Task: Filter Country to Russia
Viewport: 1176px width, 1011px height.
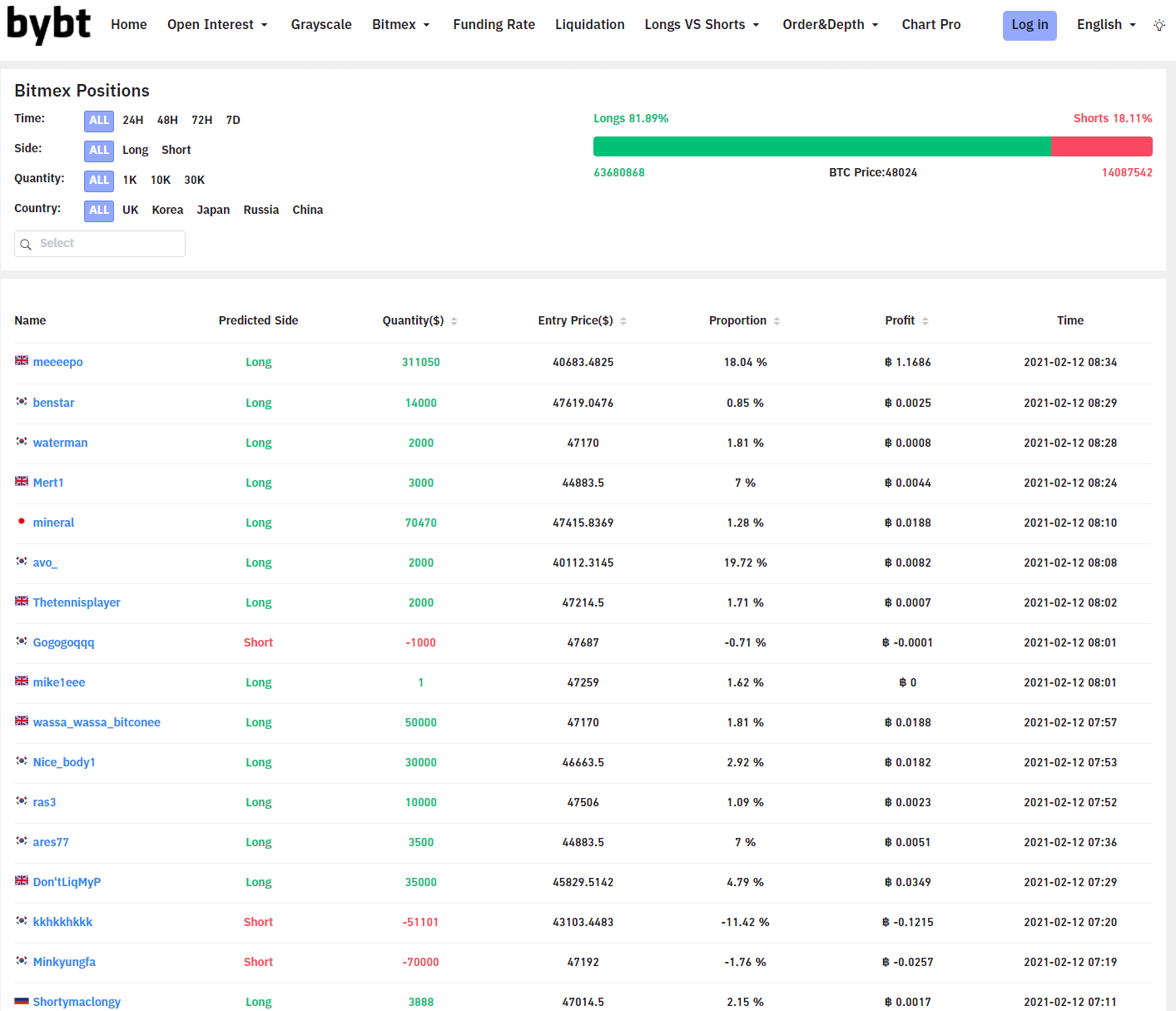Action: click(x=261, y=211)
